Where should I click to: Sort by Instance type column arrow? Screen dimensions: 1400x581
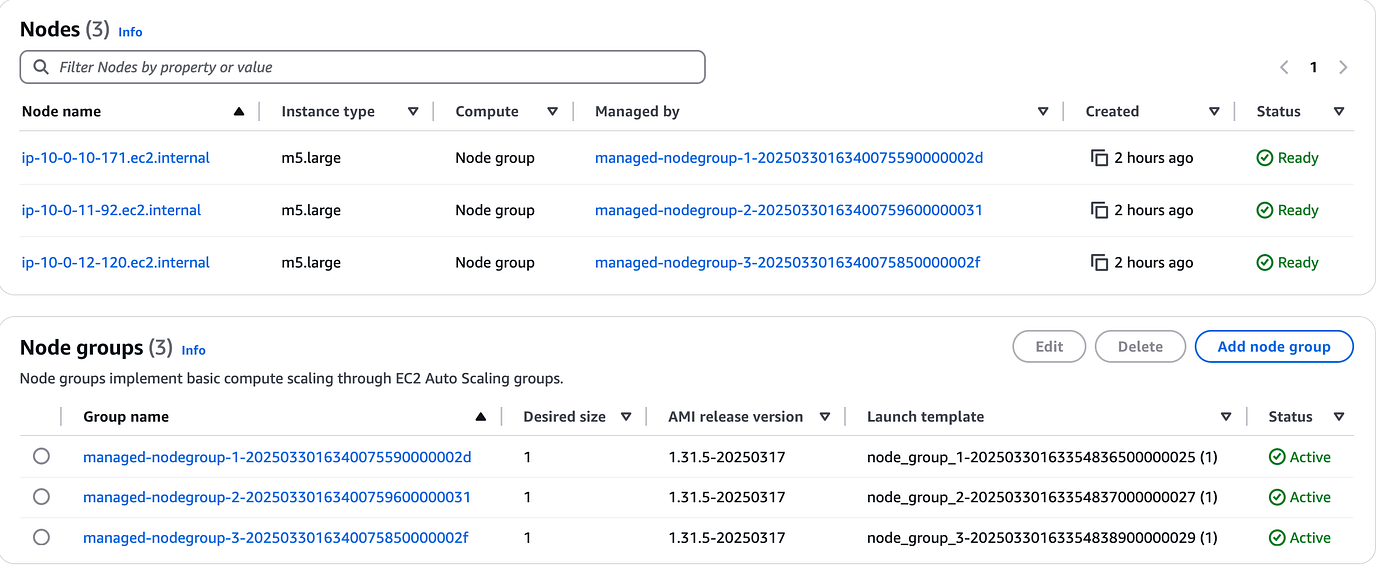pyautogui.click(x=413, y=111)
